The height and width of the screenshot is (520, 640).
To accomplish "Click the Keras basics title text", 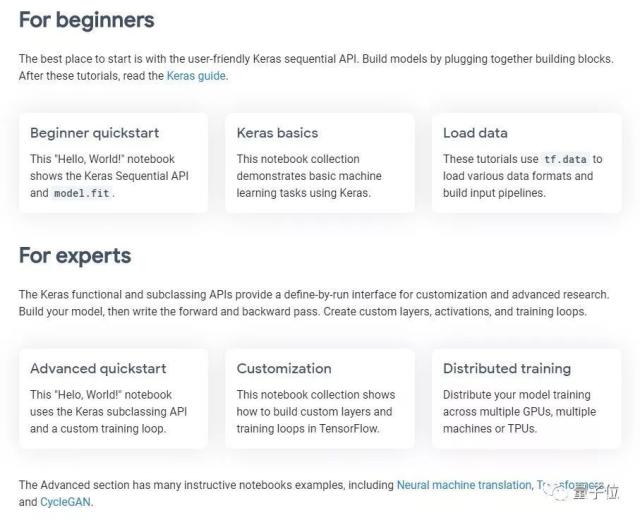I will pos(277,133).
